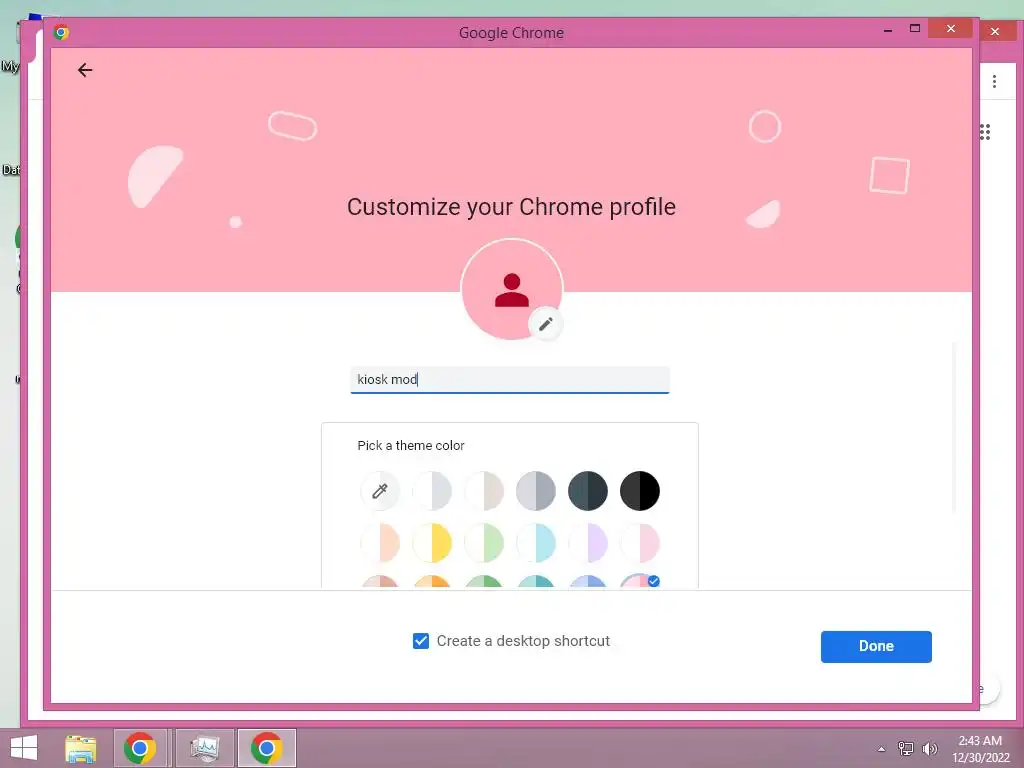Click the Done button
This screenshot has height=768, width=1024.
(876, 647)
